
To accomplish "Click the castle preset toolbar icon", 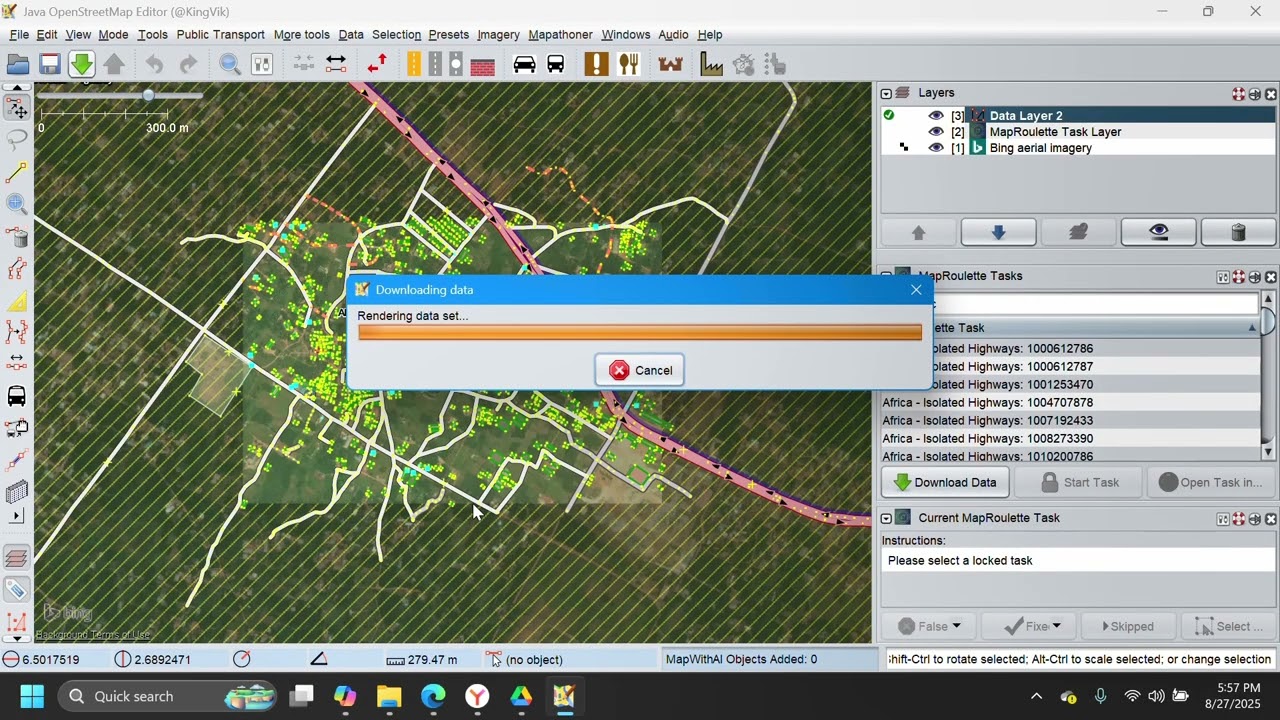I will [x=670, y=64].
